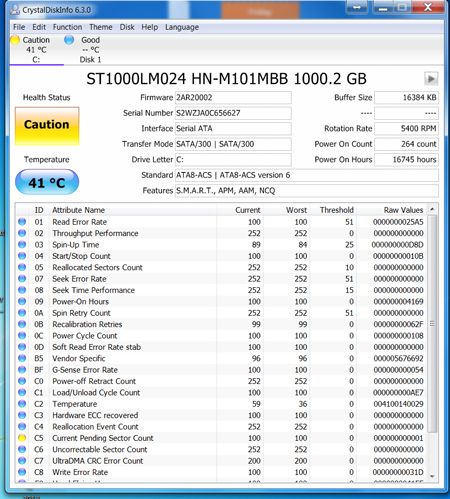
Task: Click the scroll up arrow of attribute list
Action: 432,209
